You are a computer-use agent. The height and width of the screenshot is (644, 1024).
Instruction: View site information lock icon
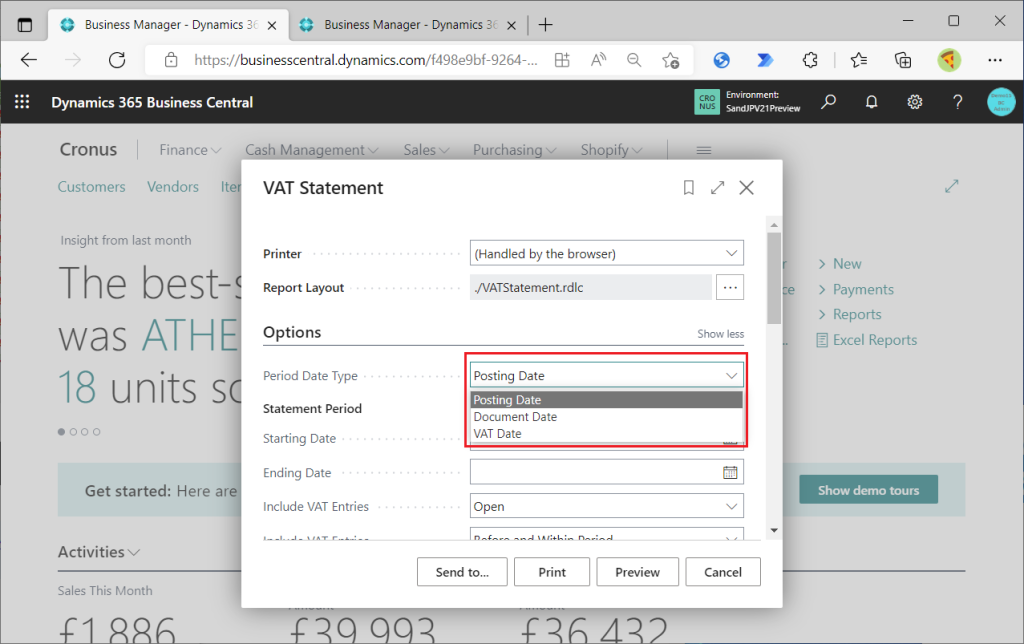click(171, 60)
